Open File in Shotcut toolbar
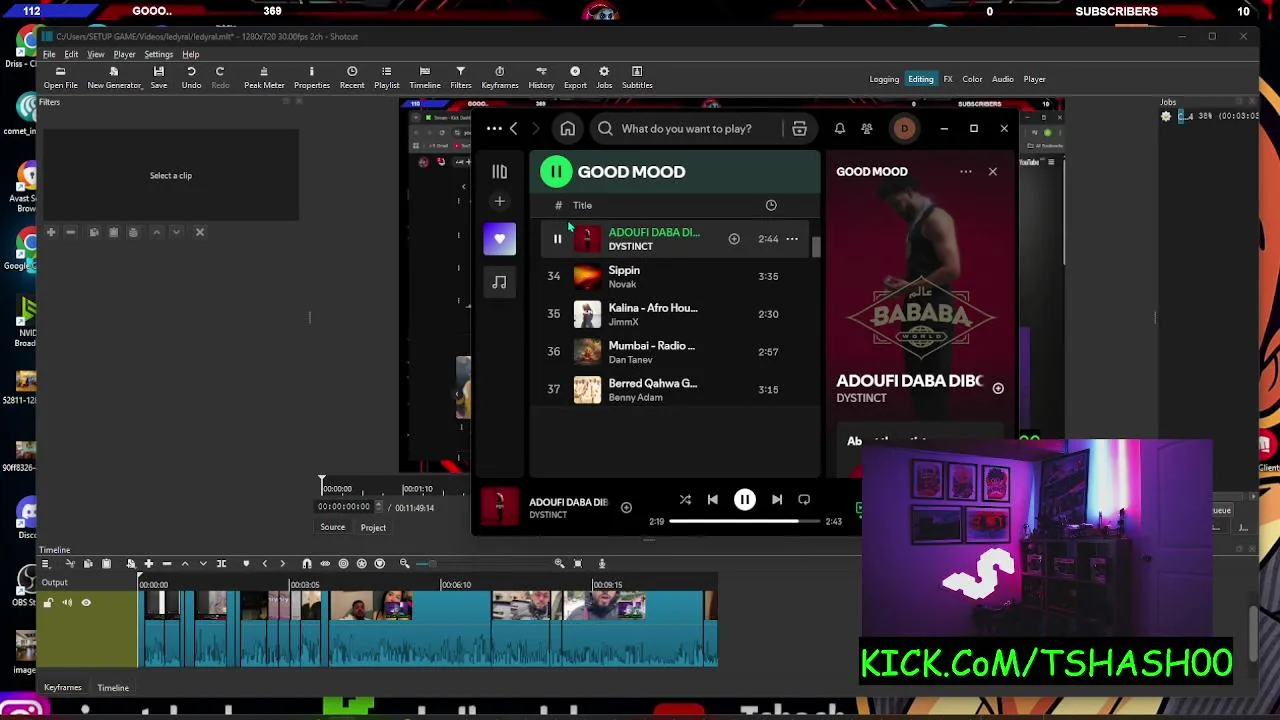The image size is (1280, 720). pyautogui.click(x=60, y=77)
